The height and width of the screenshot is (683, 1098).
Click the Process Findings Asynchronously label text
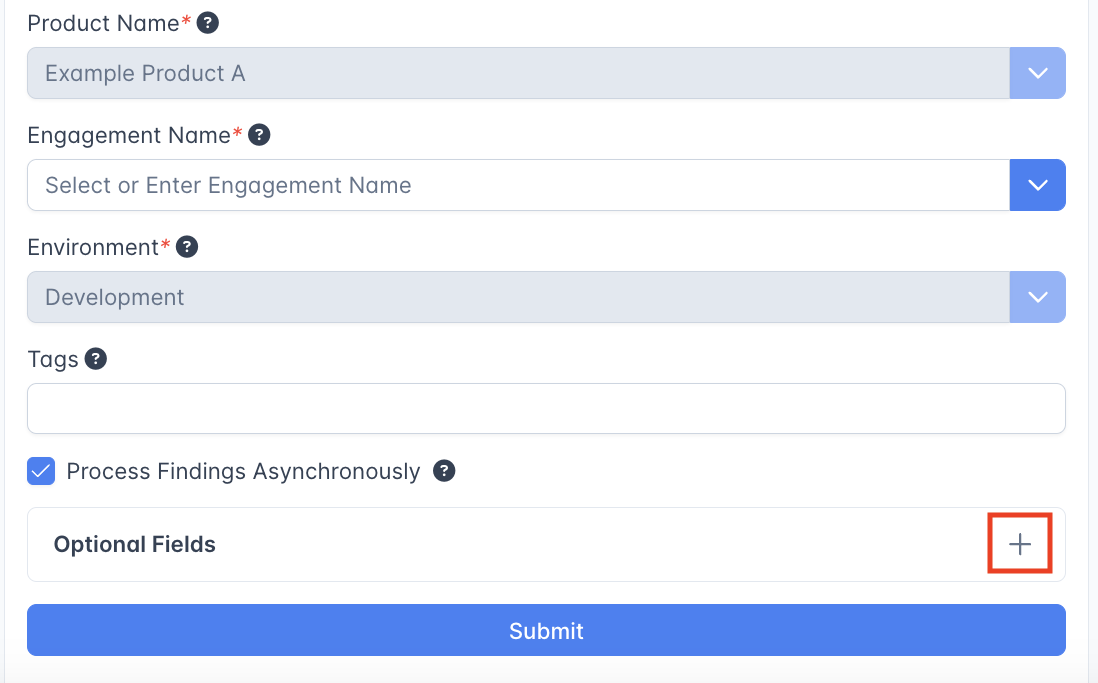pos(243,471)
